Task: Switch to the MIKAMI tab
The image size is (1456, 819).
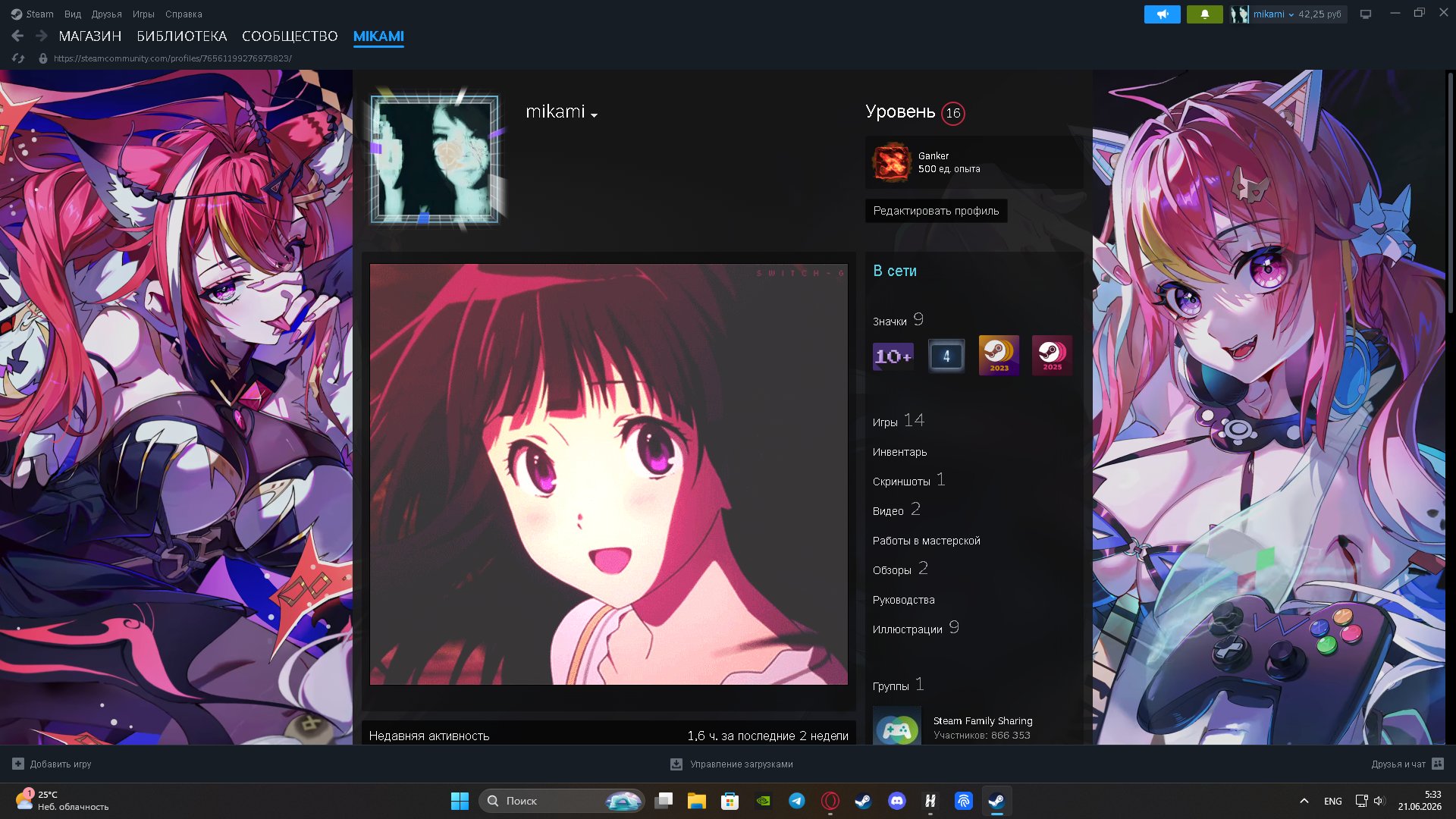Action: tap(378, 36)
